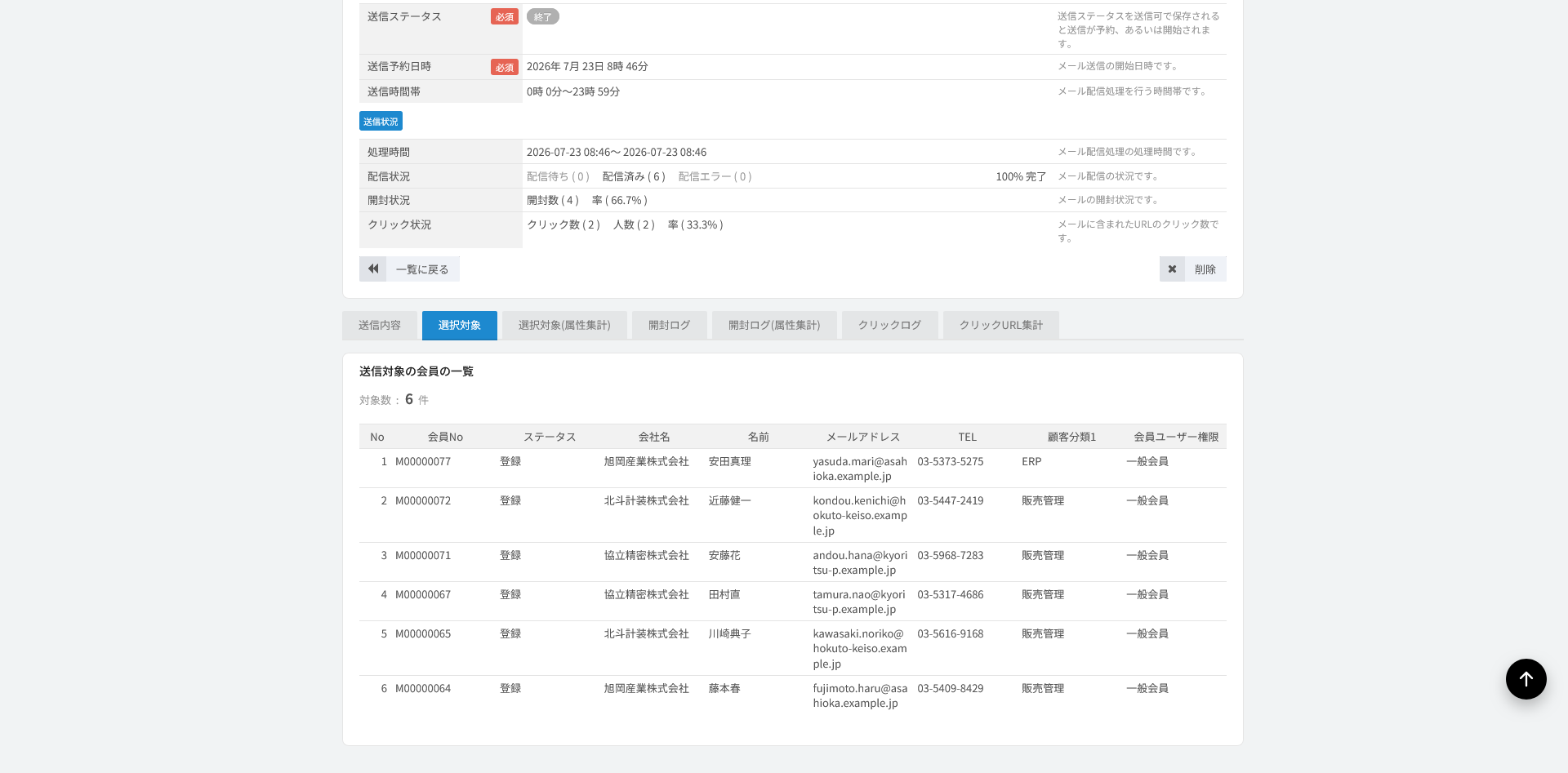The height and width of the screenshot is (773, 1568).
Task: Click member number M00000065
Action: click(x=423, y=633)
